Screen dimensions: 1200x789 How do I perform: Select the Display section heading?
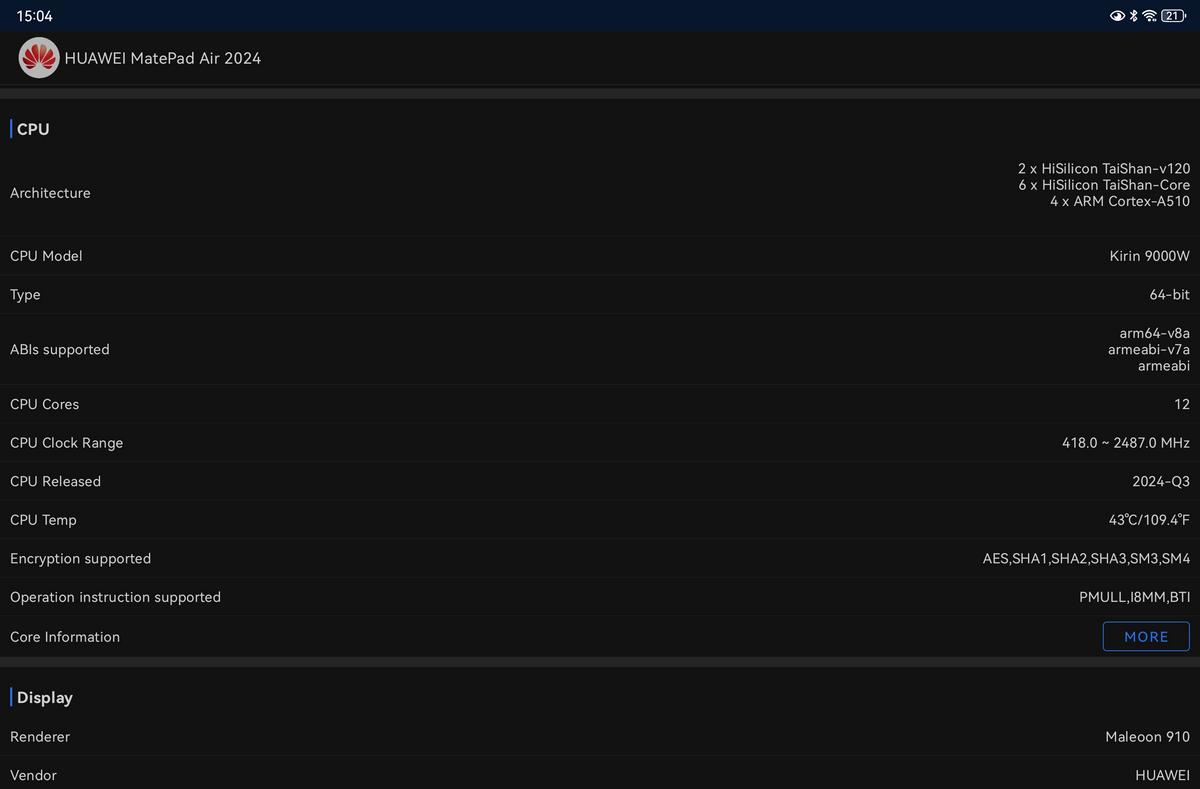click(45, 698)
